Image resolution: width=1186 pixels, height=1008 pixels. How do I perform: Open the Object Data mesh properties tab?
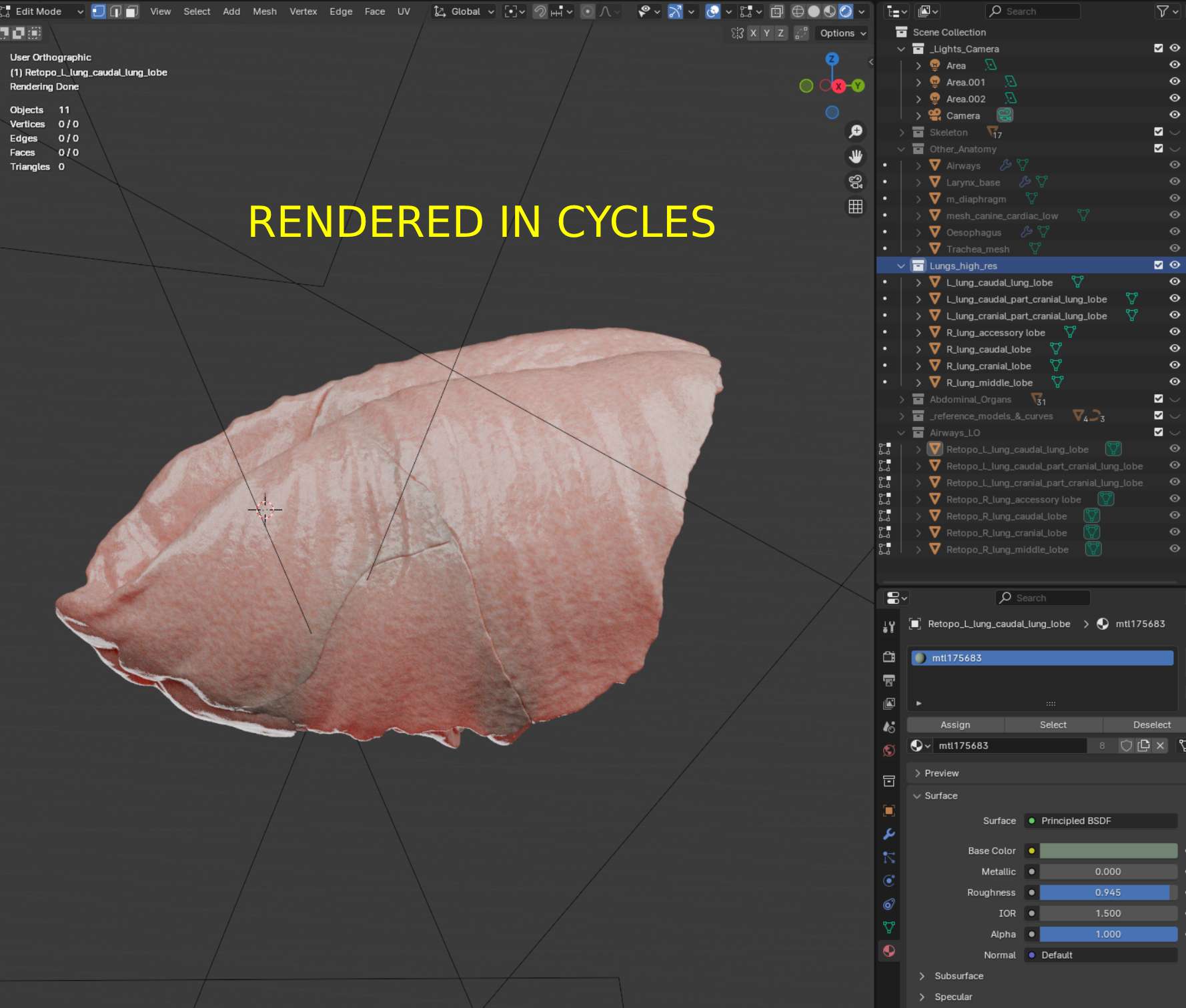888,927
